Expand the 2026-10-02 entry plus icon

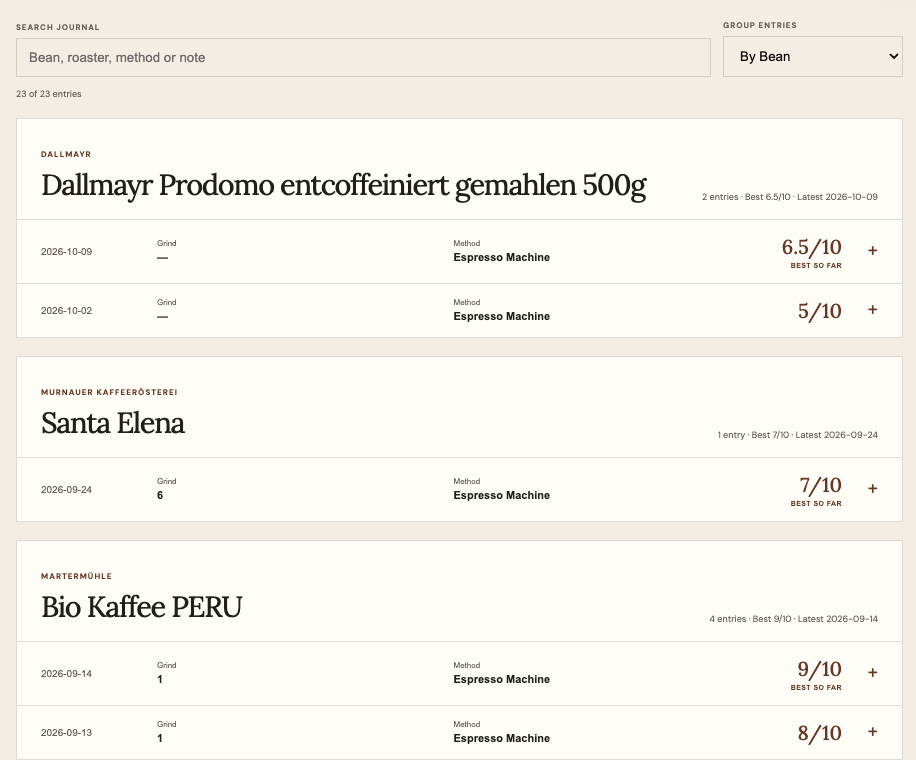point(872,310)
